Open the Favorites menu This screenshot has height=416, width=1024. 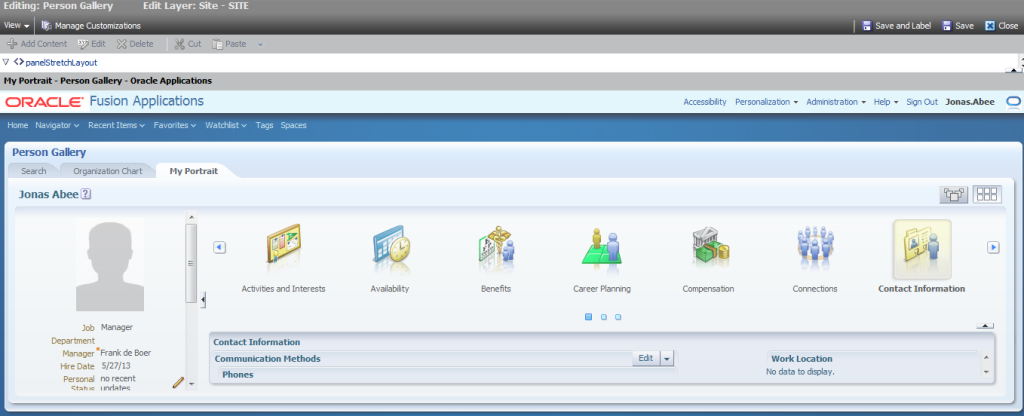(x=175, y=125)
